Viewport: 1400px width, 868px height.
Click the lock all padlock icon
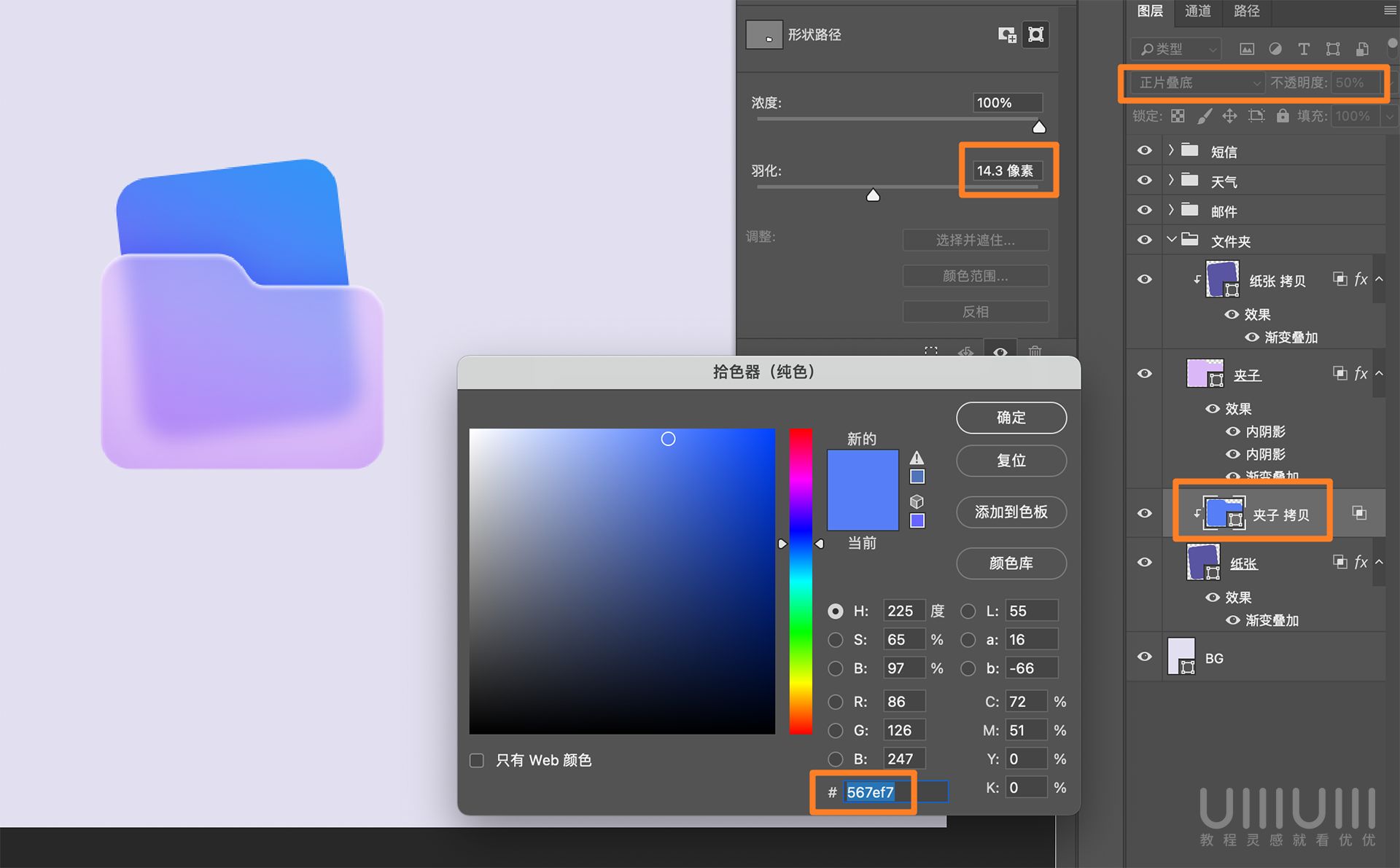pos(1283,116)
